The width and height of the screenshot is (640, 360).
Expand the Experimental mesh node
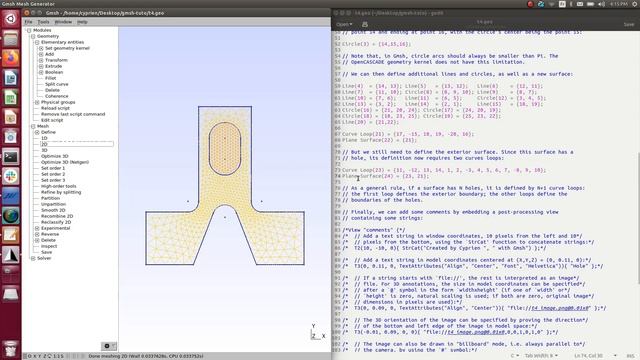(x=37, y=228)
